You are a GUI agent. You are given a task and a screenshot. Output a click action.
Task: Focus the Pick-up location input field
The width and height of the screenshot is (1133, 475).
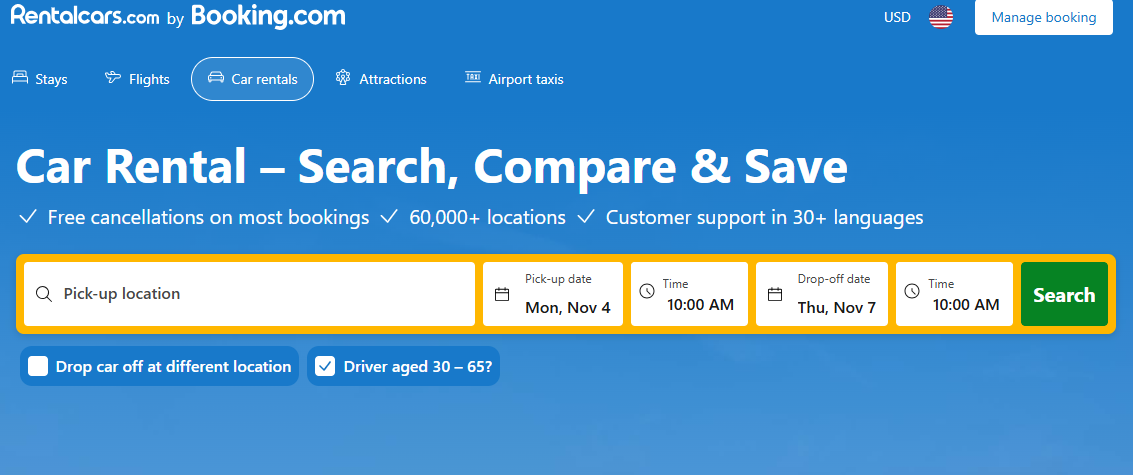click(260, 294)
